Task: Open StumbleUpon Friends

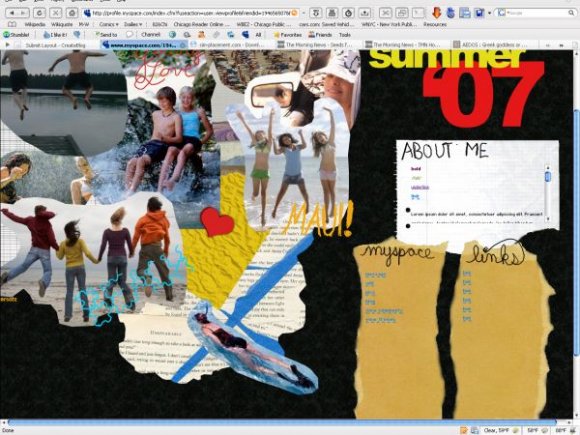Action: pyautogui.click(x=320, y=35)
